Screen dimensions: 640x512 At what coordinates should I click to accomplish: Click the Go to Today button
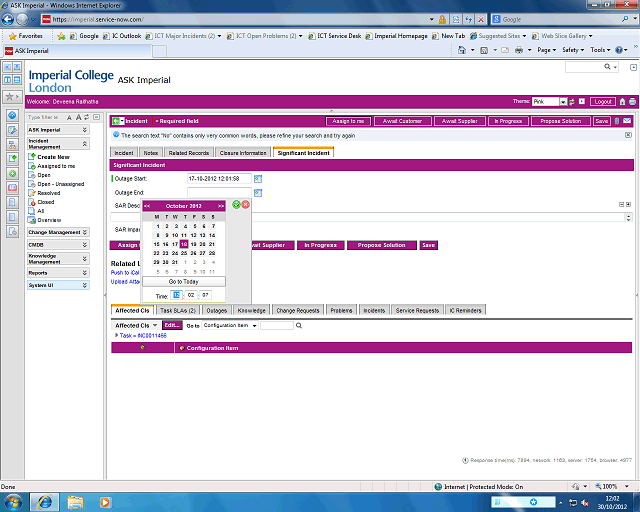183,282
